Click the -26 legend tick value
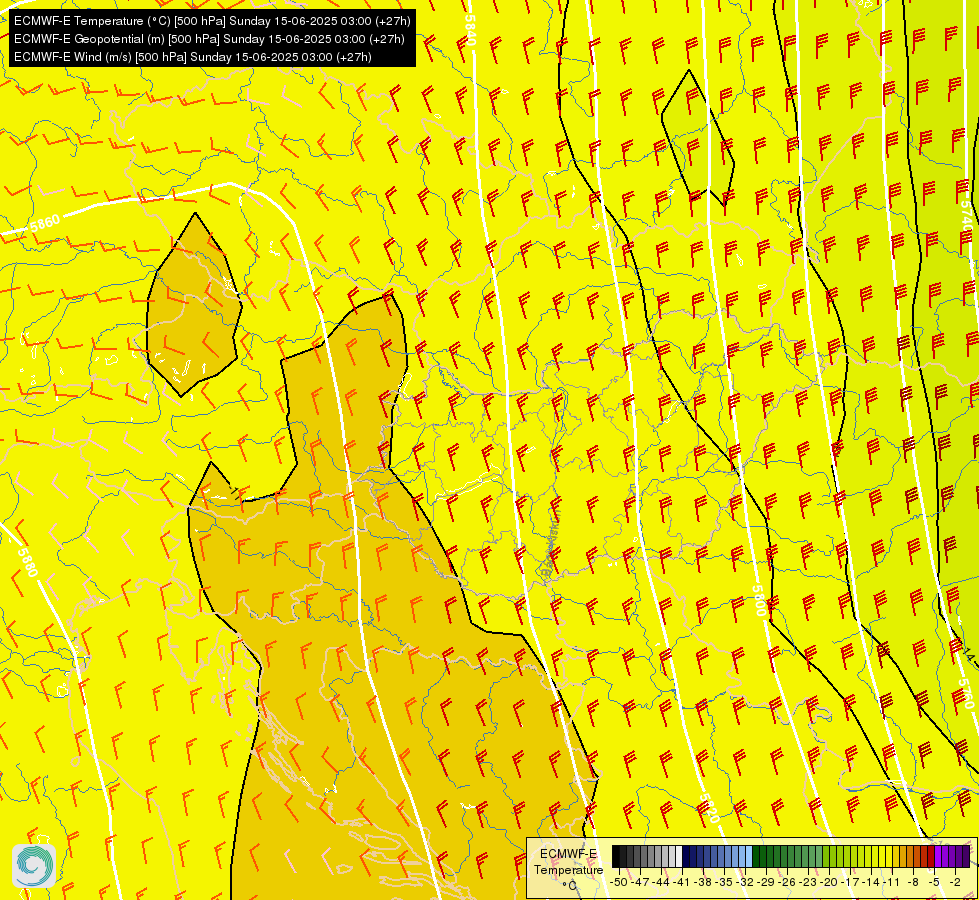 point(787,882)
